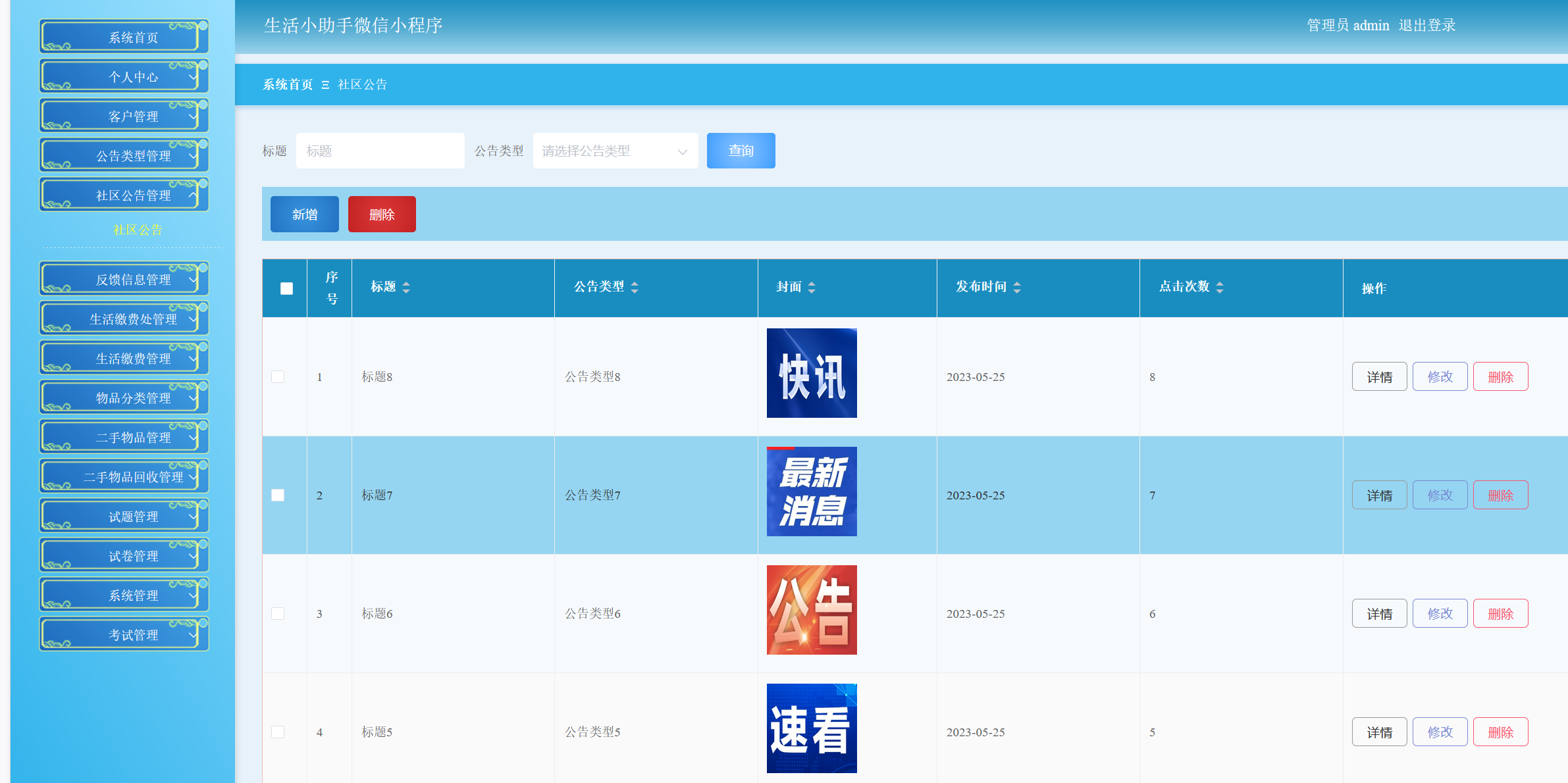This screenshot has width=1568, height=783.
Task: Click 修改 on the 标题5 row
Action: (x=1440, y=731)
